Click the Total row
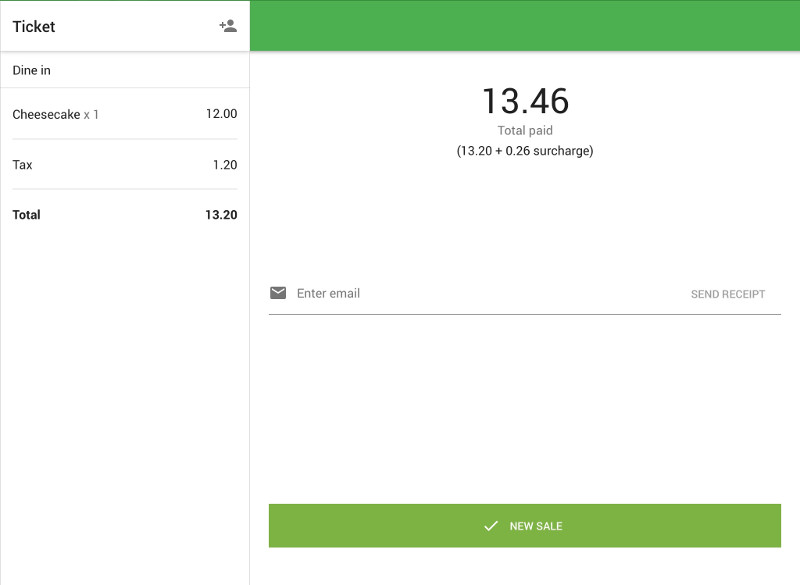Viewport: 800px width, 585px height. (x=24, y=214)
